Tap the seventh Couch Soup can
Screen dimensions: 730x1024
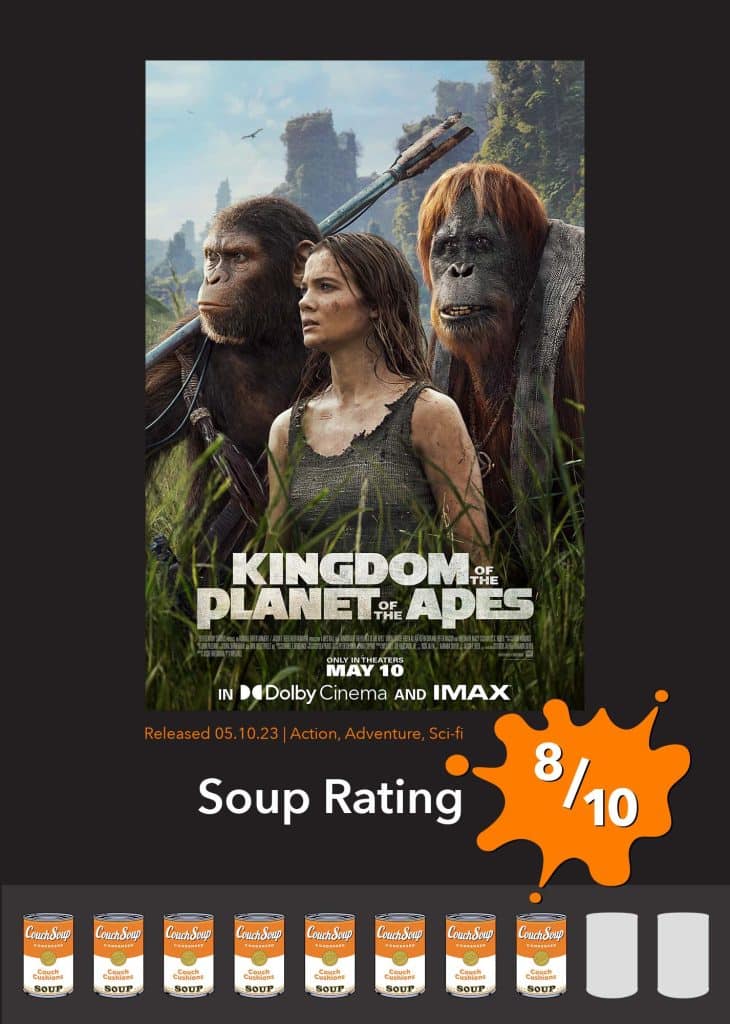(x=471, y=954)
